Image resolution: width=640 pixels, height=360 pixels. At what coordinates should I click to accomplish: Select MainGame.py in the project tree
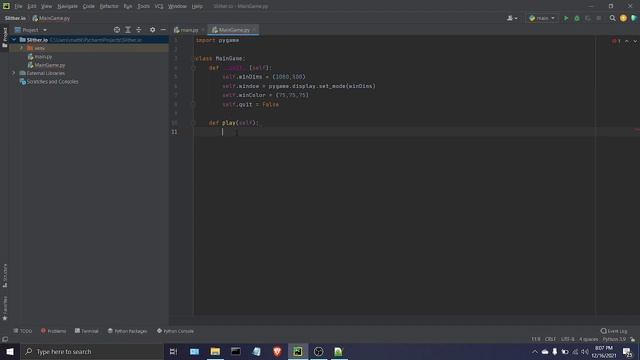tap(46, 65)
